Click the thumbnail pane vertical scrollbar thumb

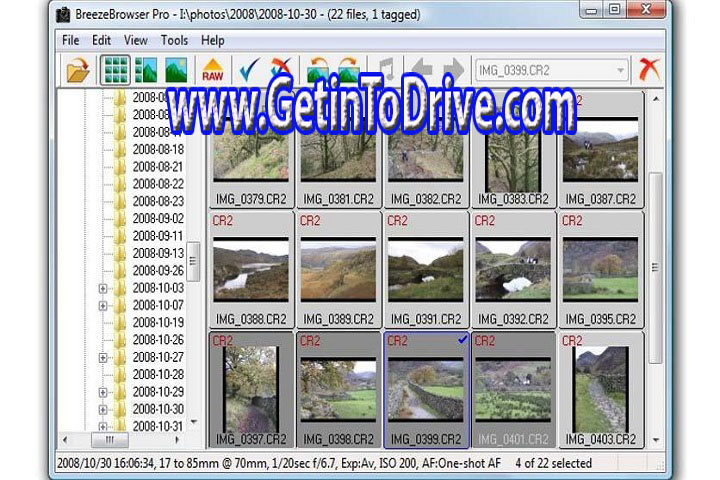(656, 268)
